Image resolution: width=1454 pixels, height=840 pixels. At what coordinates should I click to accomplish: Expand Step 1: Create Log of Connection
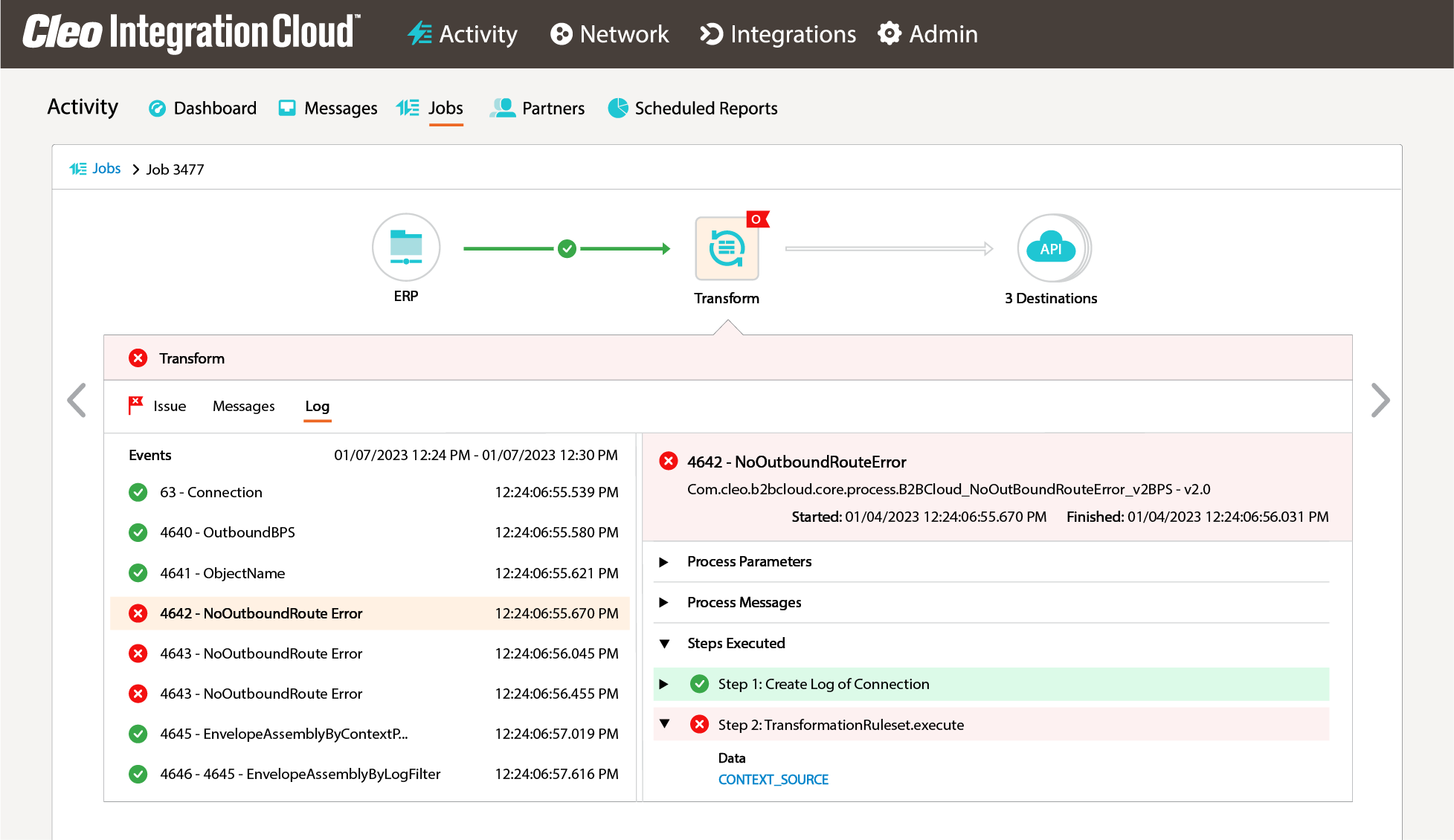pos(664,684)
